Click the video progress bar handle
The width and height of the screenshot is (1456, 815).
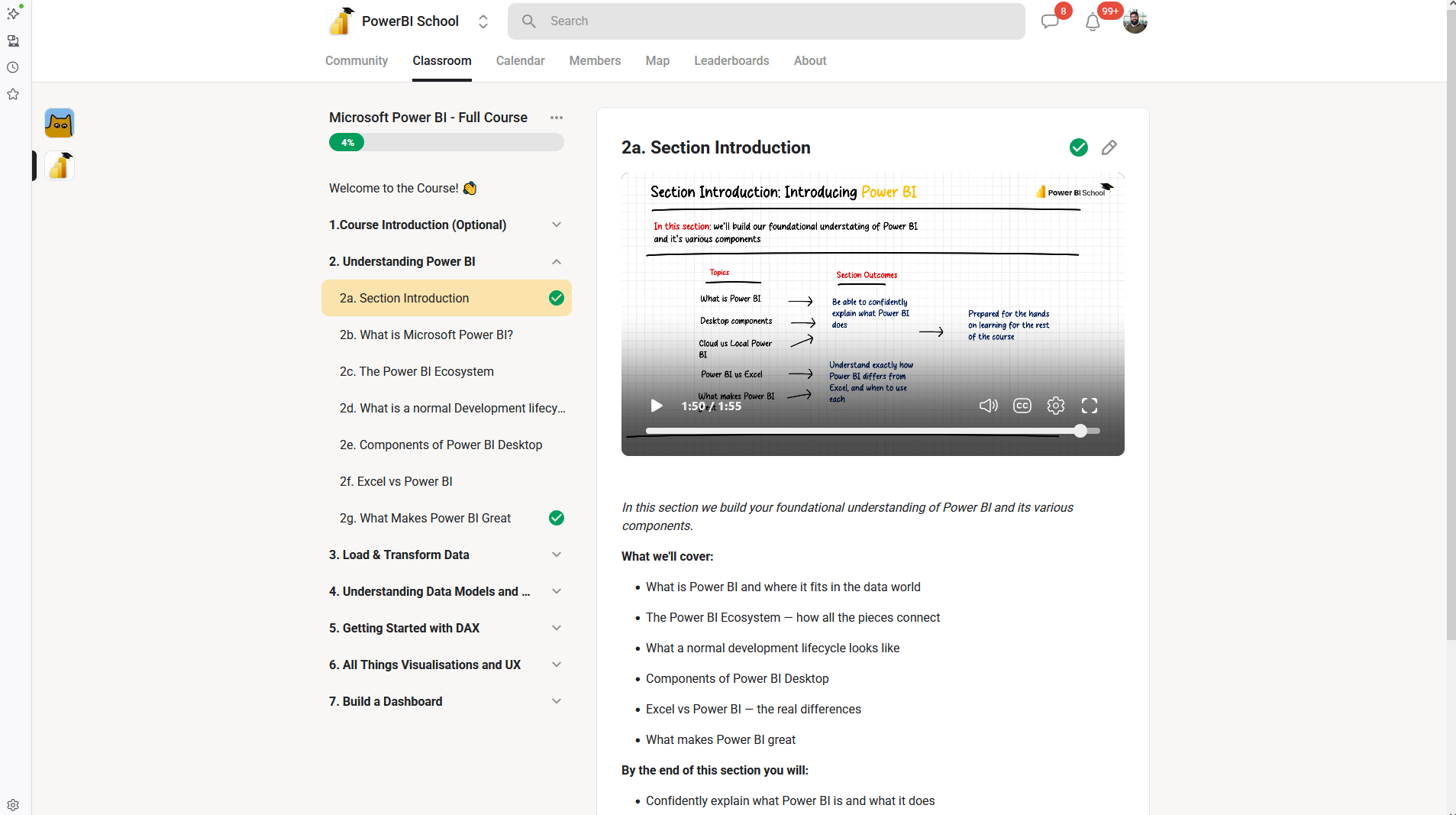pyautogui.click(x=1080, y=431)
